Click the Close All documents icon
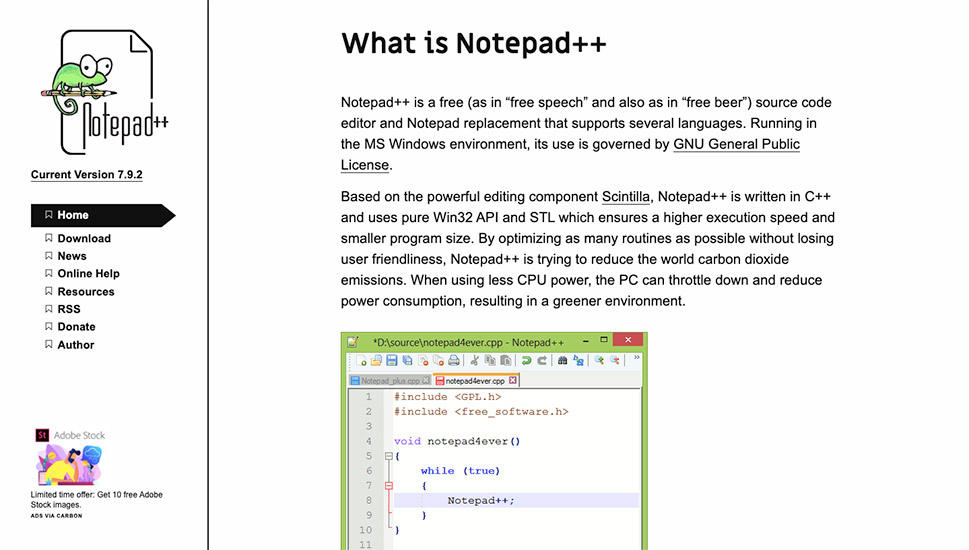The height and width of the screenshot is (550, 969). click(x=438, y=360)
